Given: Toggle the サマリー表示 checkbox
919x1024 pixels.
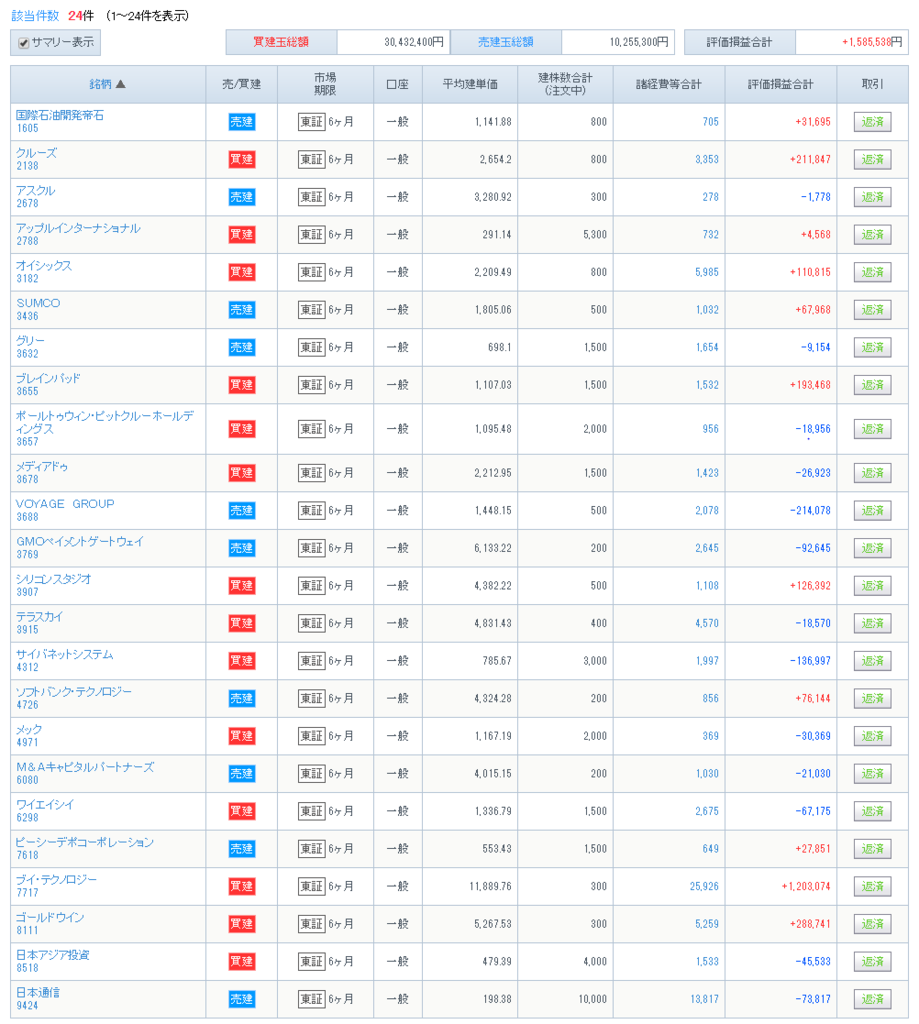Looking at the screenshot, I should [24, 43].
